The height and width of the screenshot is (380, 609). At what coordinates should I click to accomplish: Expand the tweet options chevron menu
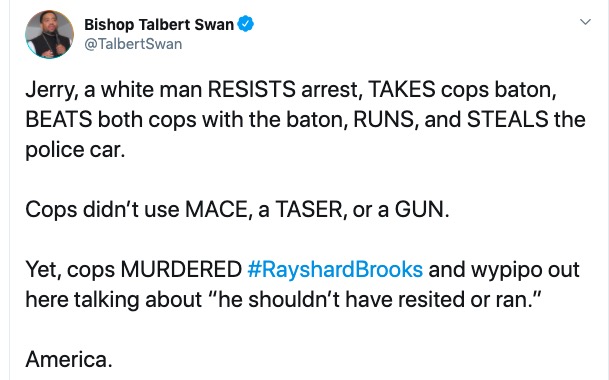585,22
